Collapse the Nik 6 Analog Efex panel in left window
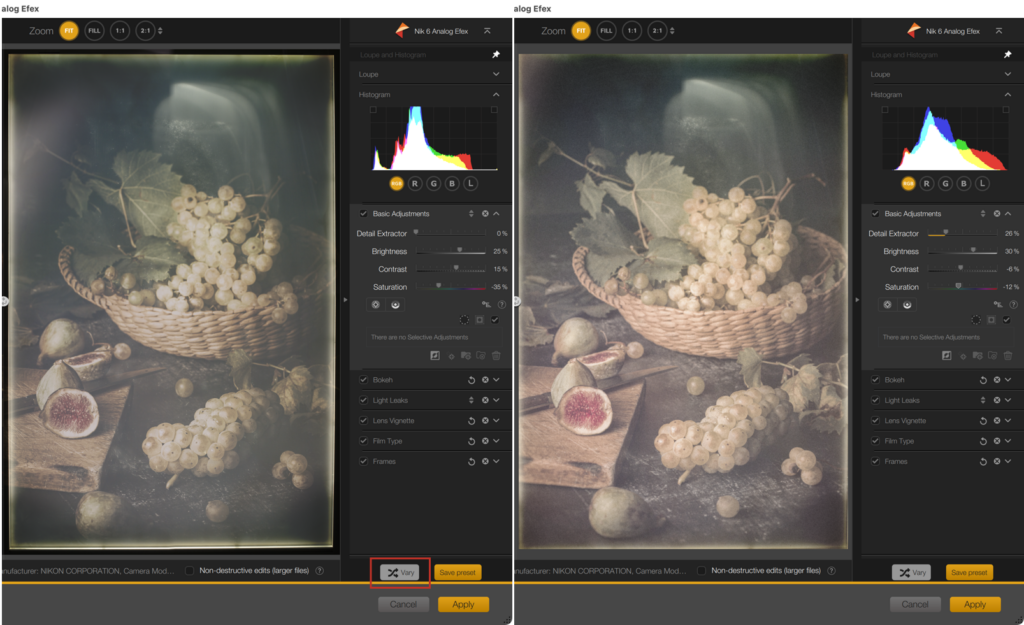The width and height of the screenshot is (1024, 625). tap(487, 31)
